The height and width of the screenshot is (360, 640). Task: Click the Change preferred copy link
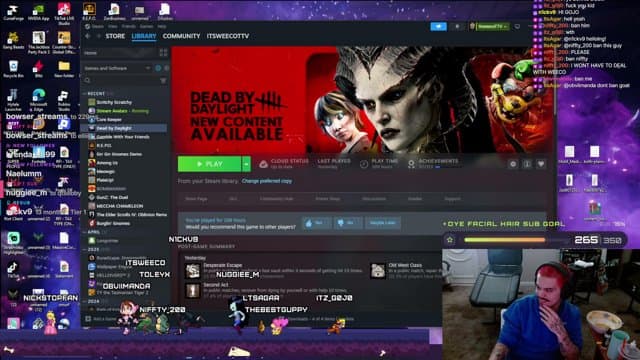tap(267, 181)
